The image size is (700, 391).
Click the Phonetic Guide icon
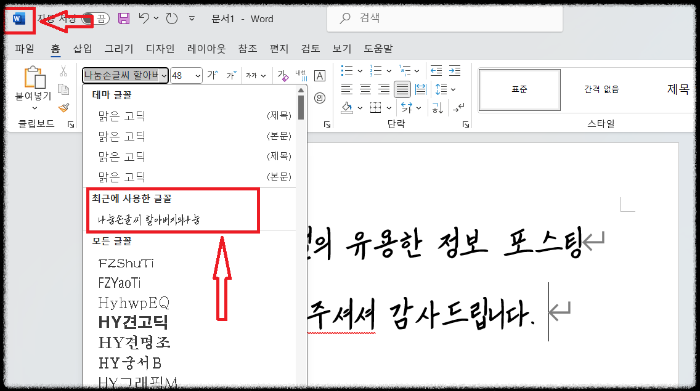(302, 75)
